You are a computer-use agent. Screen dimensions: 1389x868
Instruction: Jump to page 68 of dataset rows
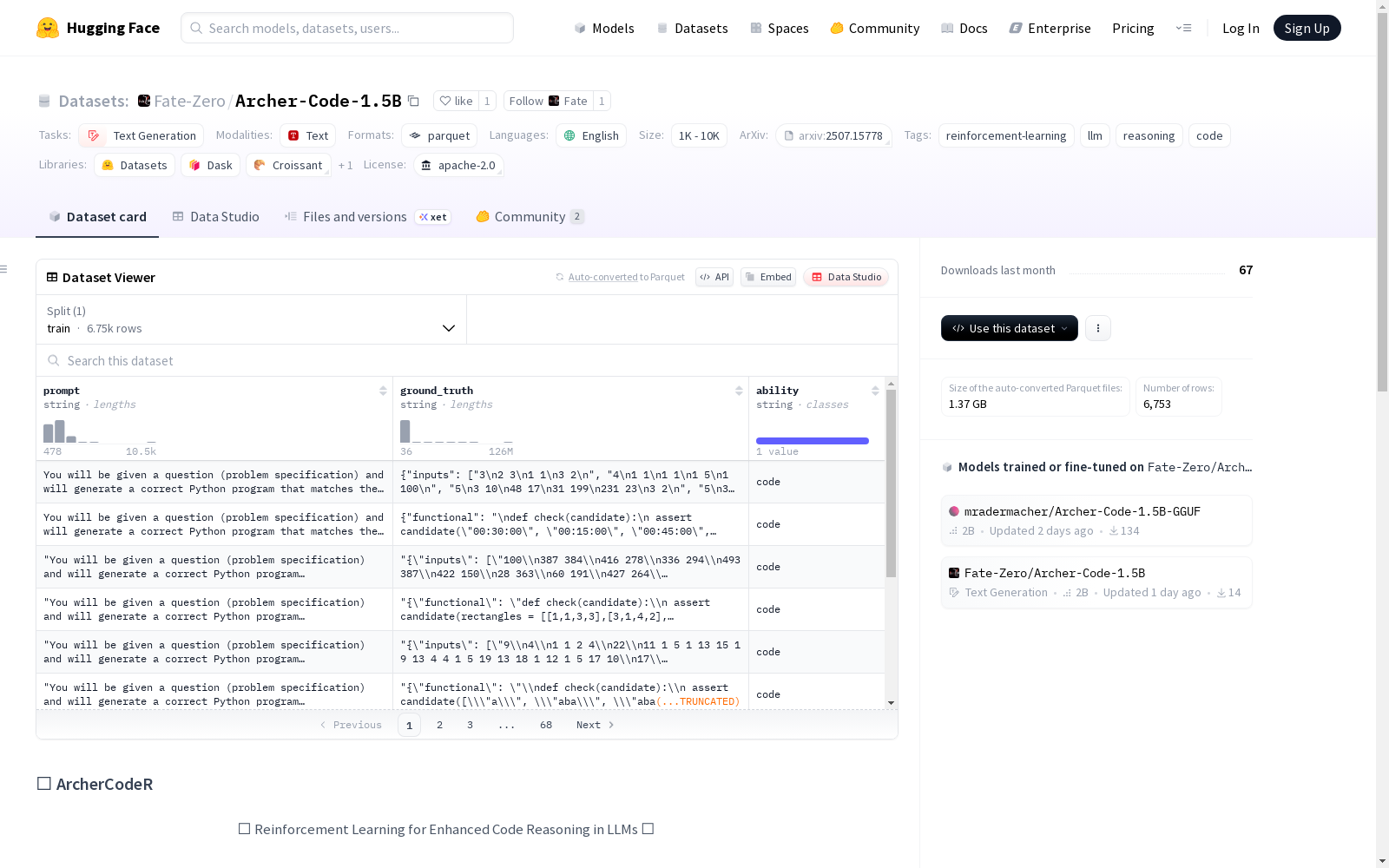pyautogui.click(x=546, y=725)
